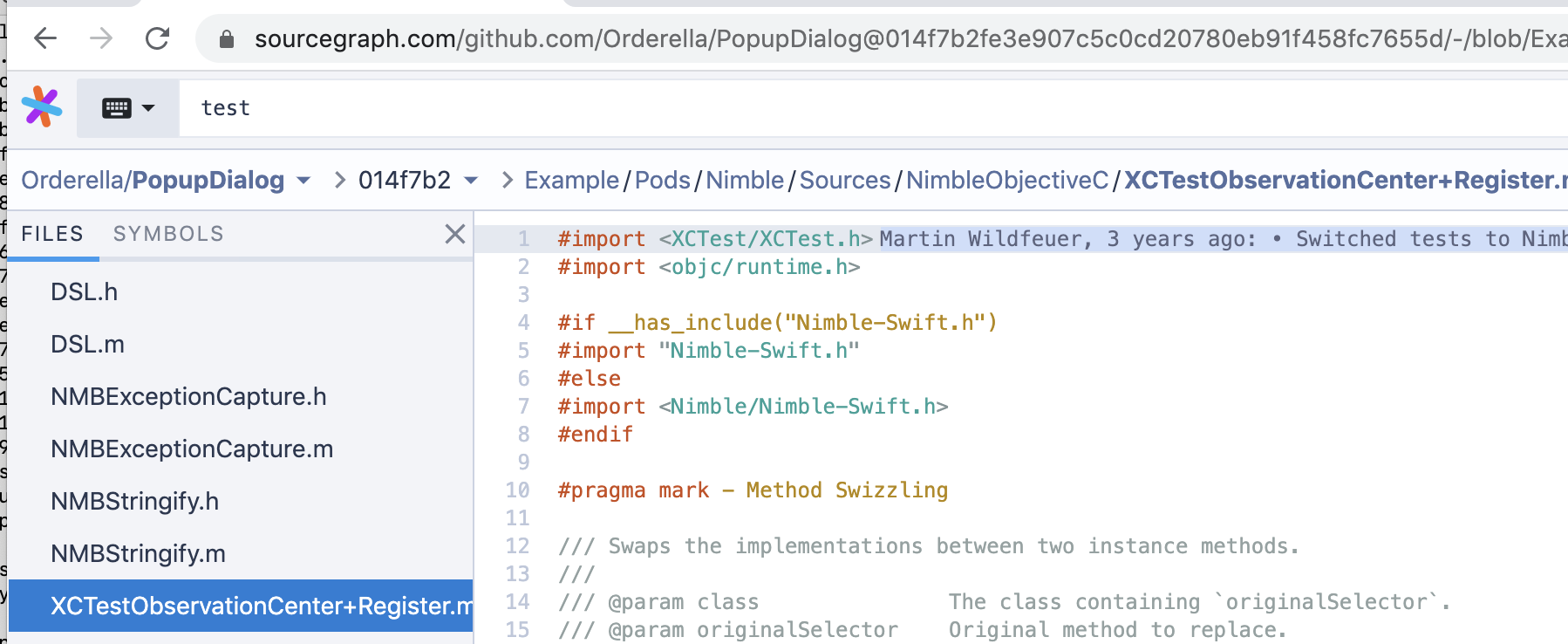Open Sourcegraph home via the logo icon
This screenshot has height=644, width=1568.
click(42, 107)
